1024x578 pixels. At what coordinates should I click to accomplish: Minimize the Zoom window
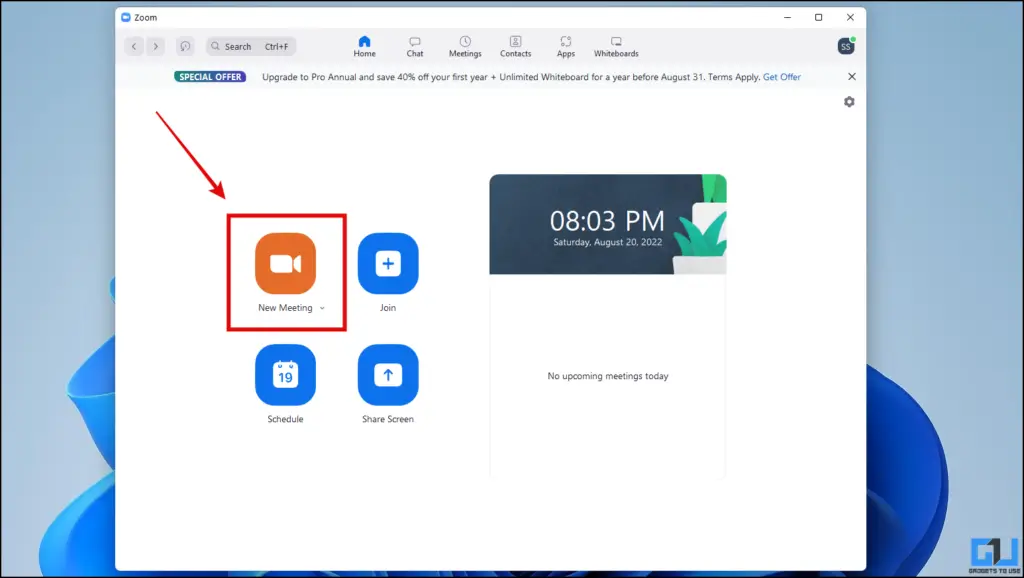click(788, 18)
